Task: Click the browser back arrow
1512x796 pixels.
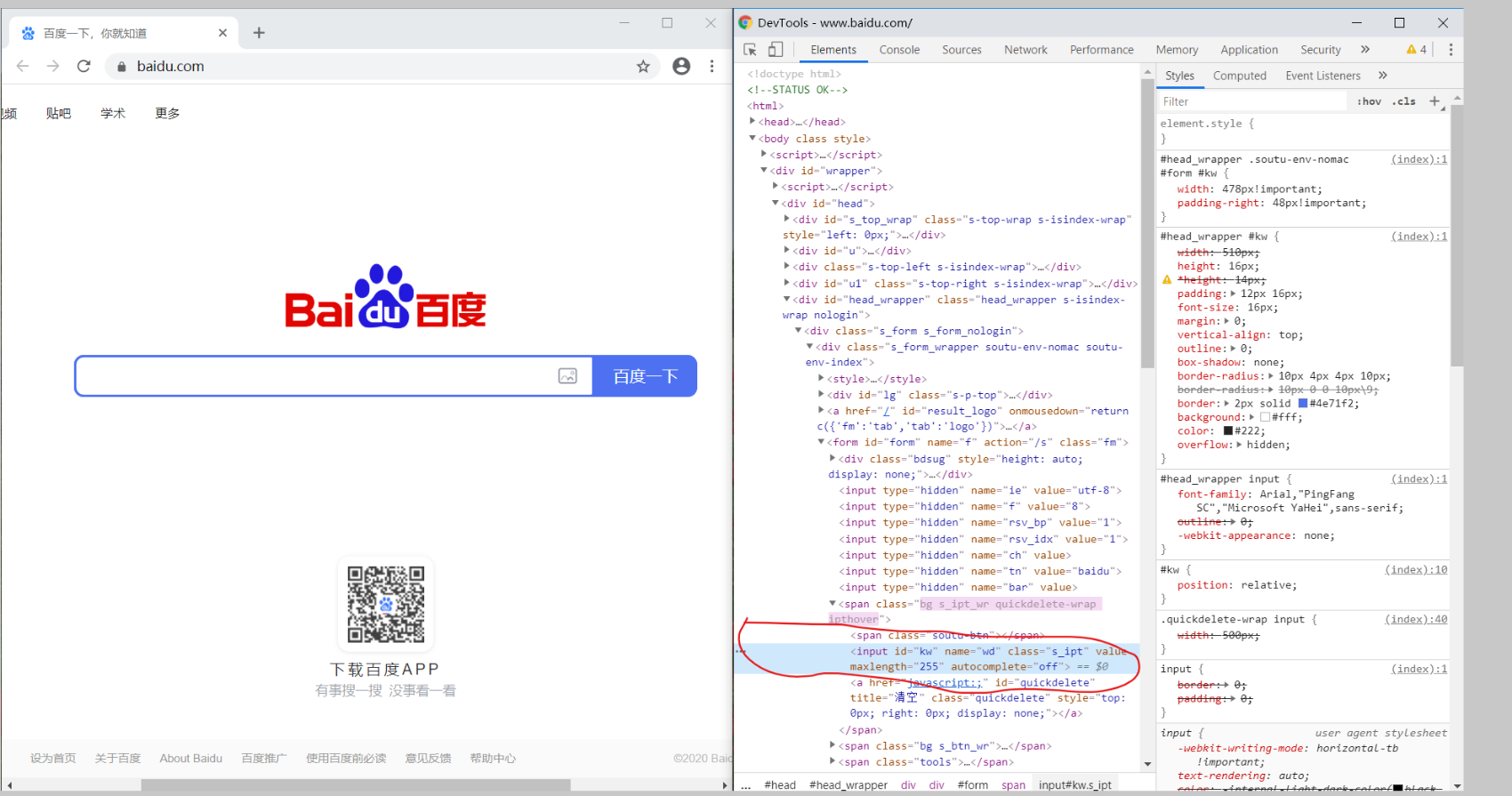Action: click(23, 66)
